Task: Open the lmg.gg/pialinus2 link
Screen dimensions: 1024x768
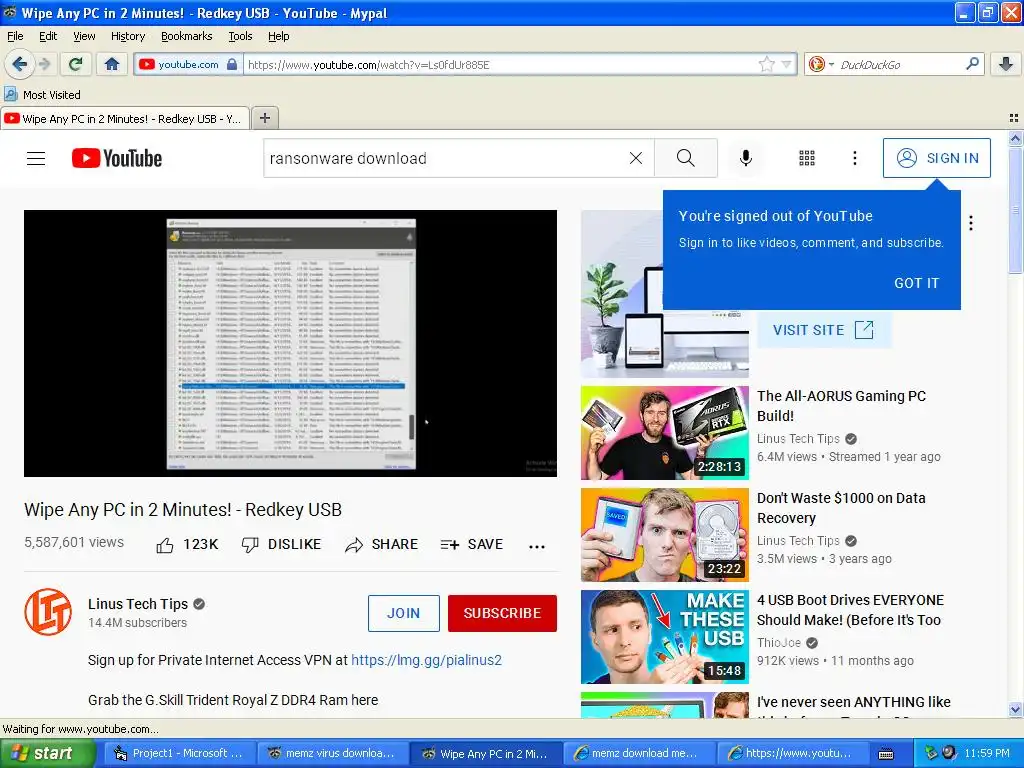Action: [426, 660]
